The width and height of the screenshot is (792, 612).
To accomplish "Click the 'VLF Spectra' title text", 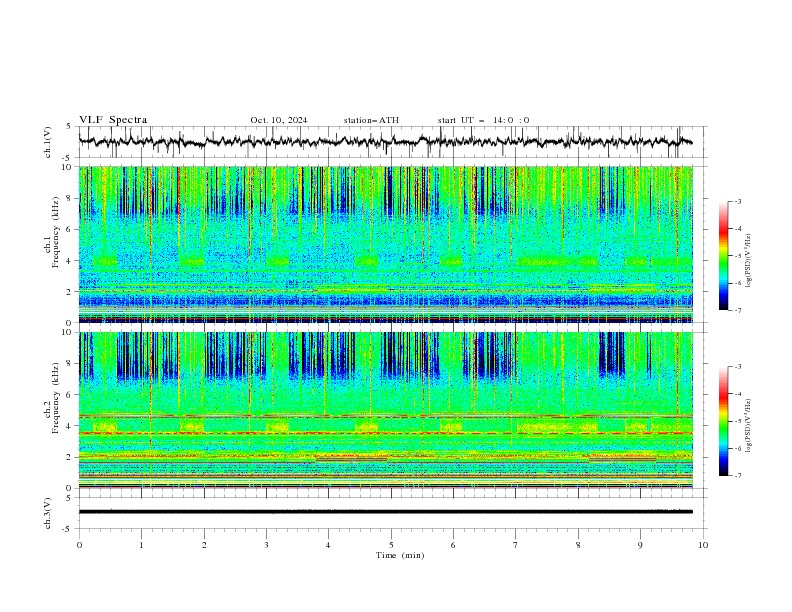I will click(x=113, y=120).
